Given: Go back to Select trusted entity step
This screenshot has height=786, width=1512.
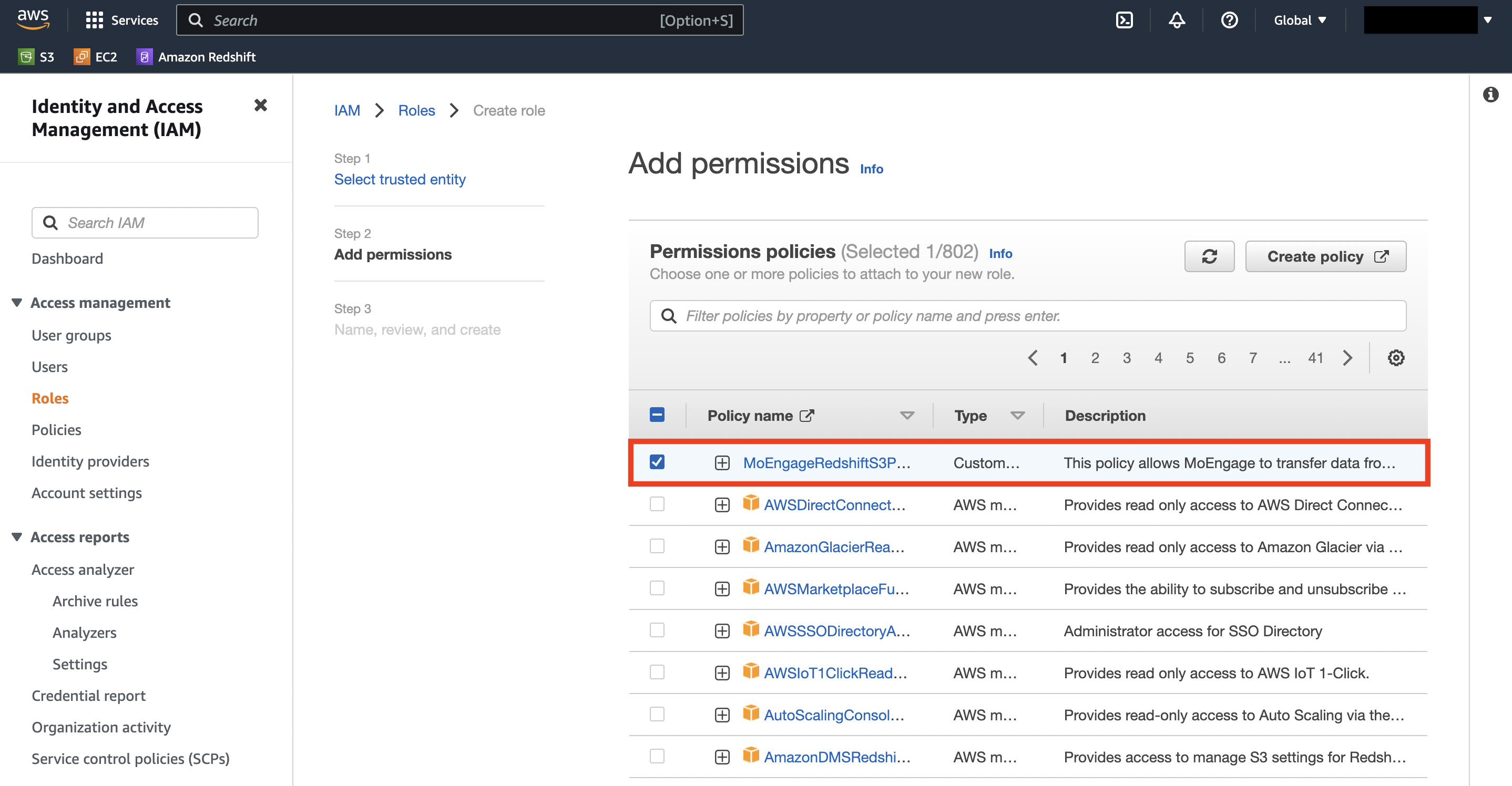Looking at the screenshot, I should click(400, 179).
